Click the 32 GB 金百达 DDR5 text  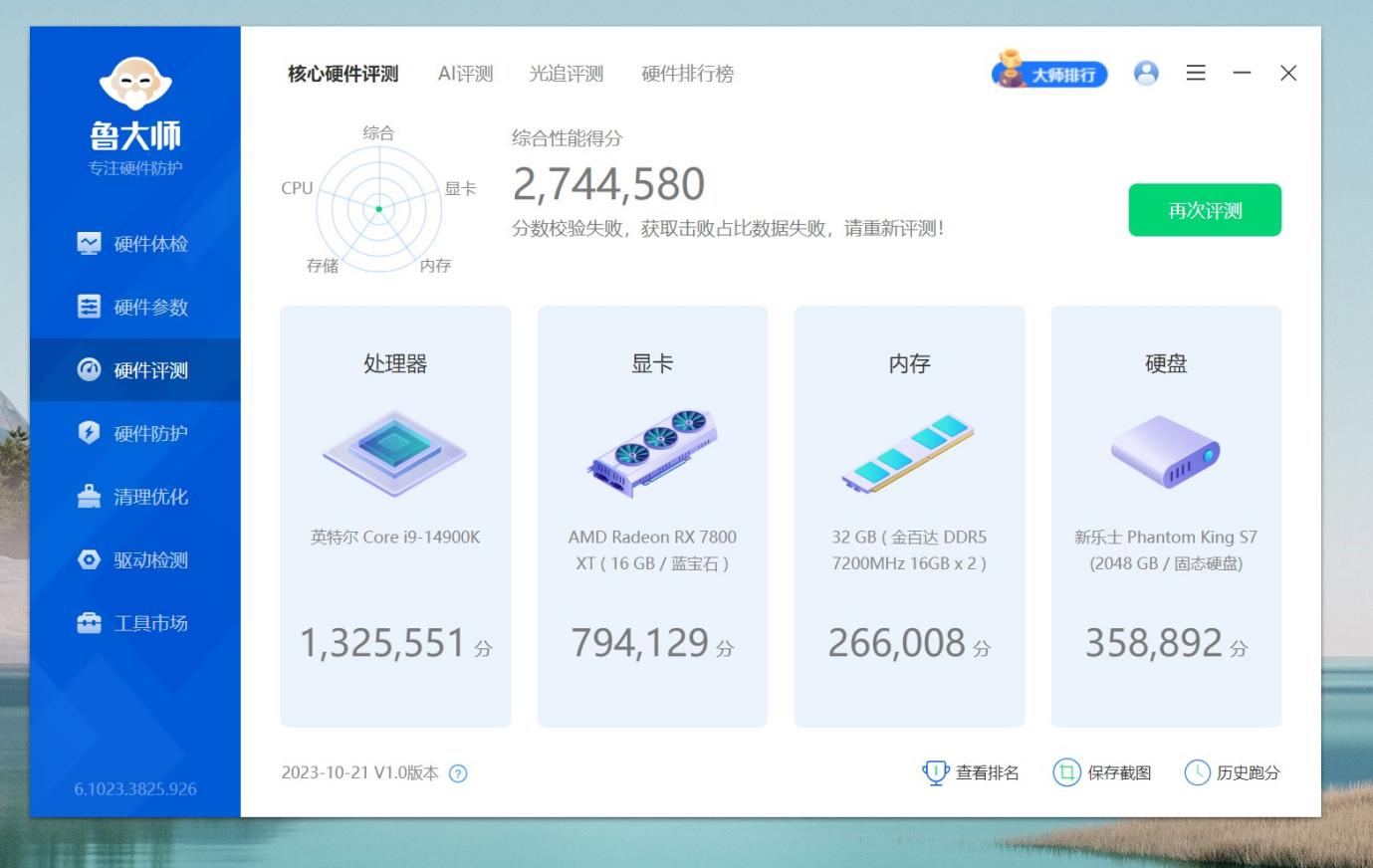pos(909,550)
